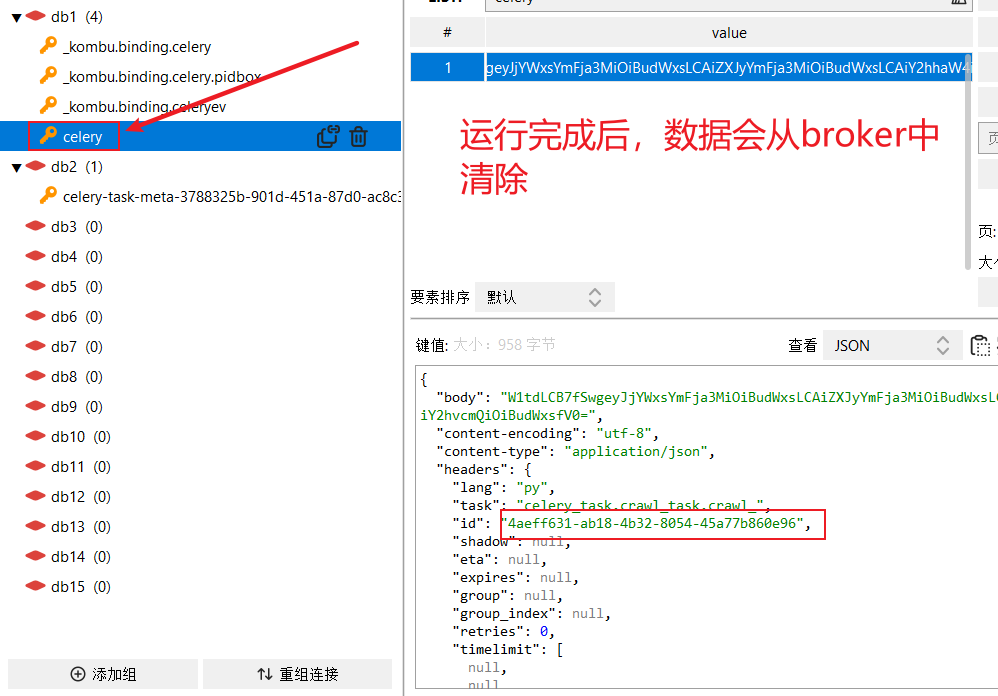Click the "lang": "py" line
The image size is (998, 696).
[x=503, y=488]
